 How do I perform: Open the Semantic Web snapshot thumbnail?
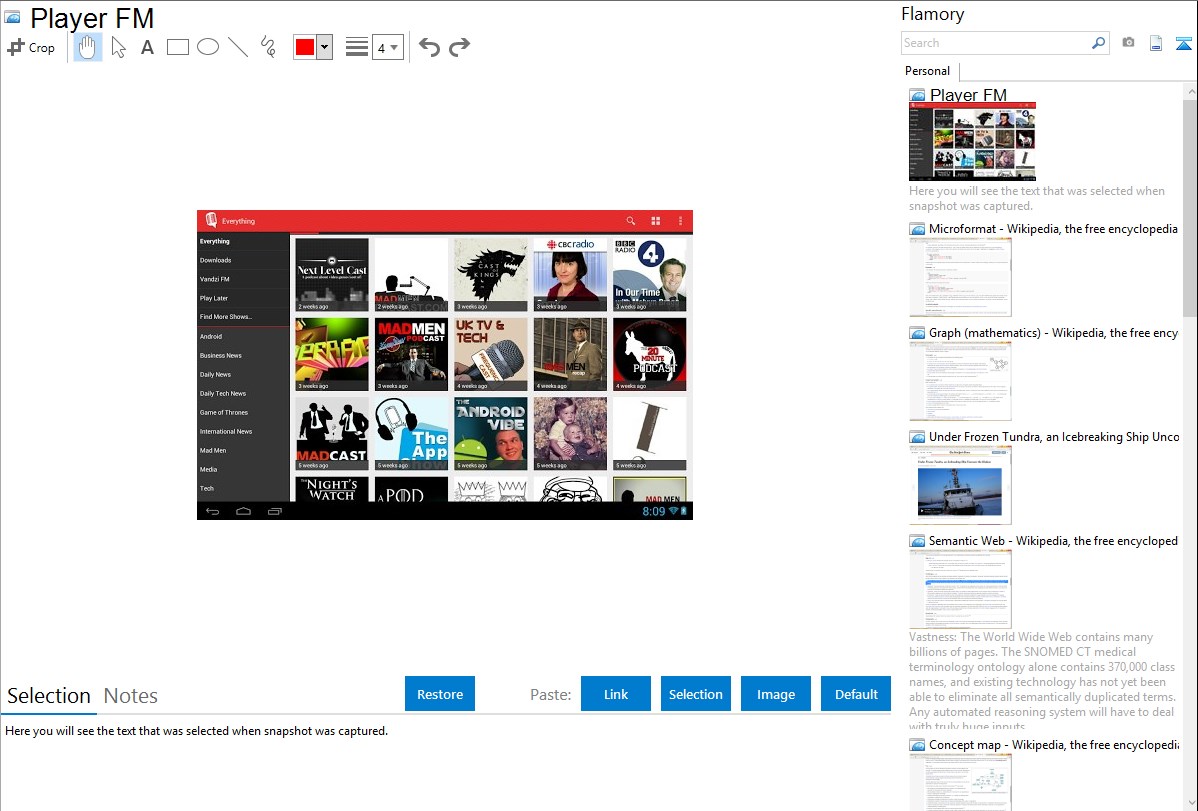click(960, 589)
